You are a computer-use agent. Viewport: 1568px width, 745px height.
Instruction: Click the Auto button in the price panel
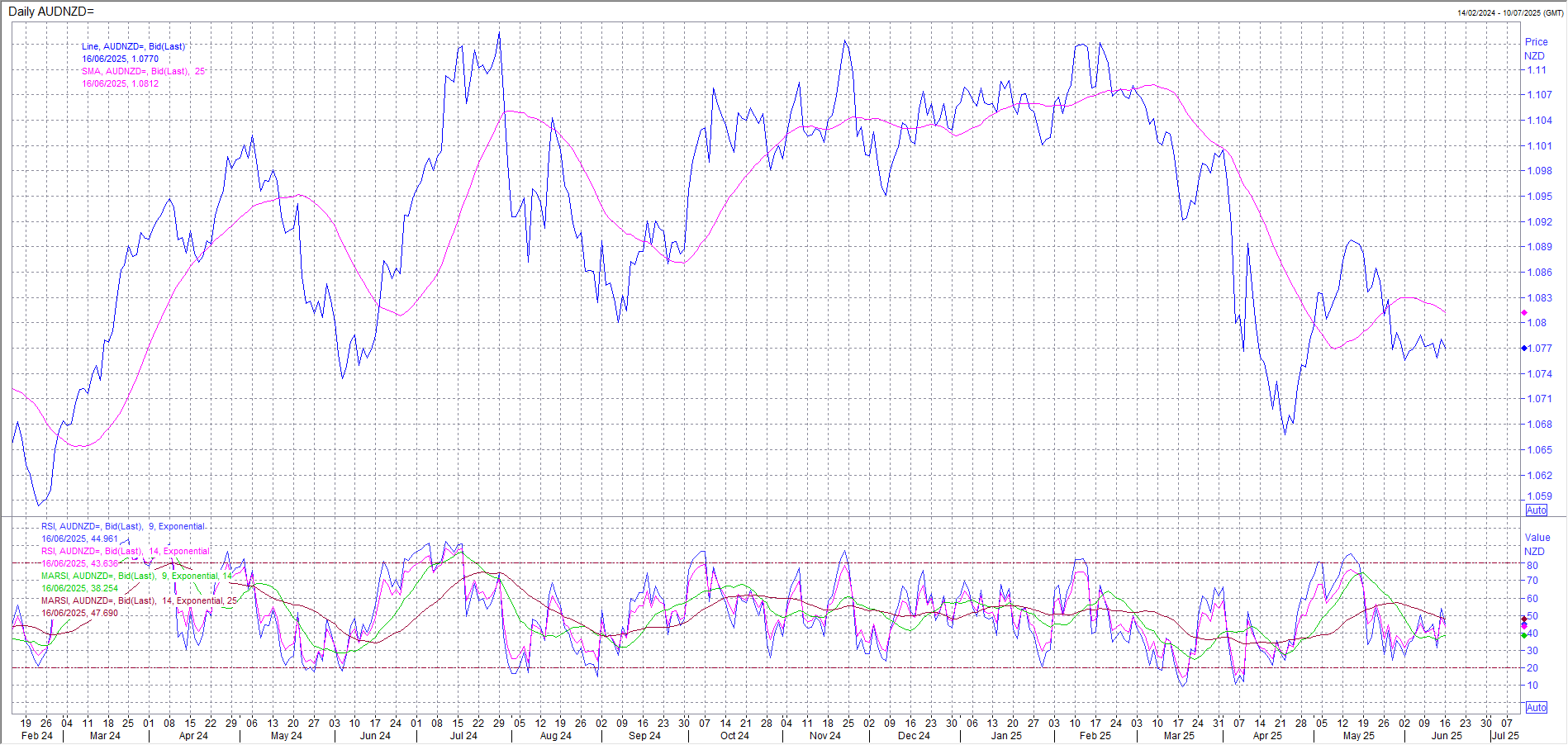click(1536, 510)
